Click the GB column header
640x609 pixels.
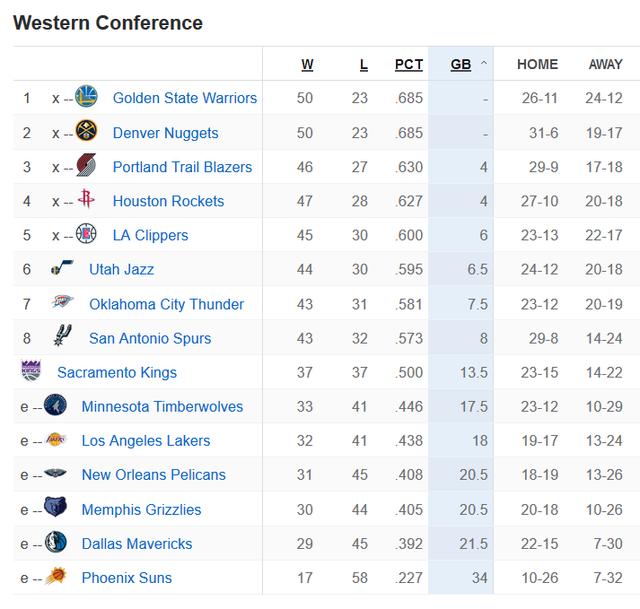tap(461, 64)
